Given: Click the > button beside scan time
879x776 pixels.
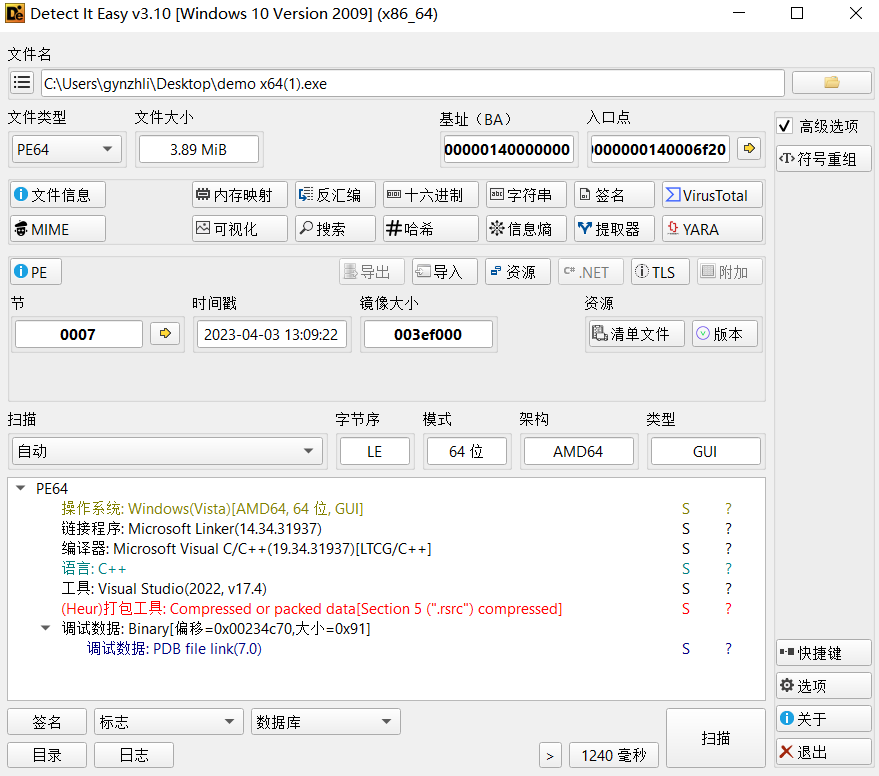Looking at the screenshot, I should point(550,755).
